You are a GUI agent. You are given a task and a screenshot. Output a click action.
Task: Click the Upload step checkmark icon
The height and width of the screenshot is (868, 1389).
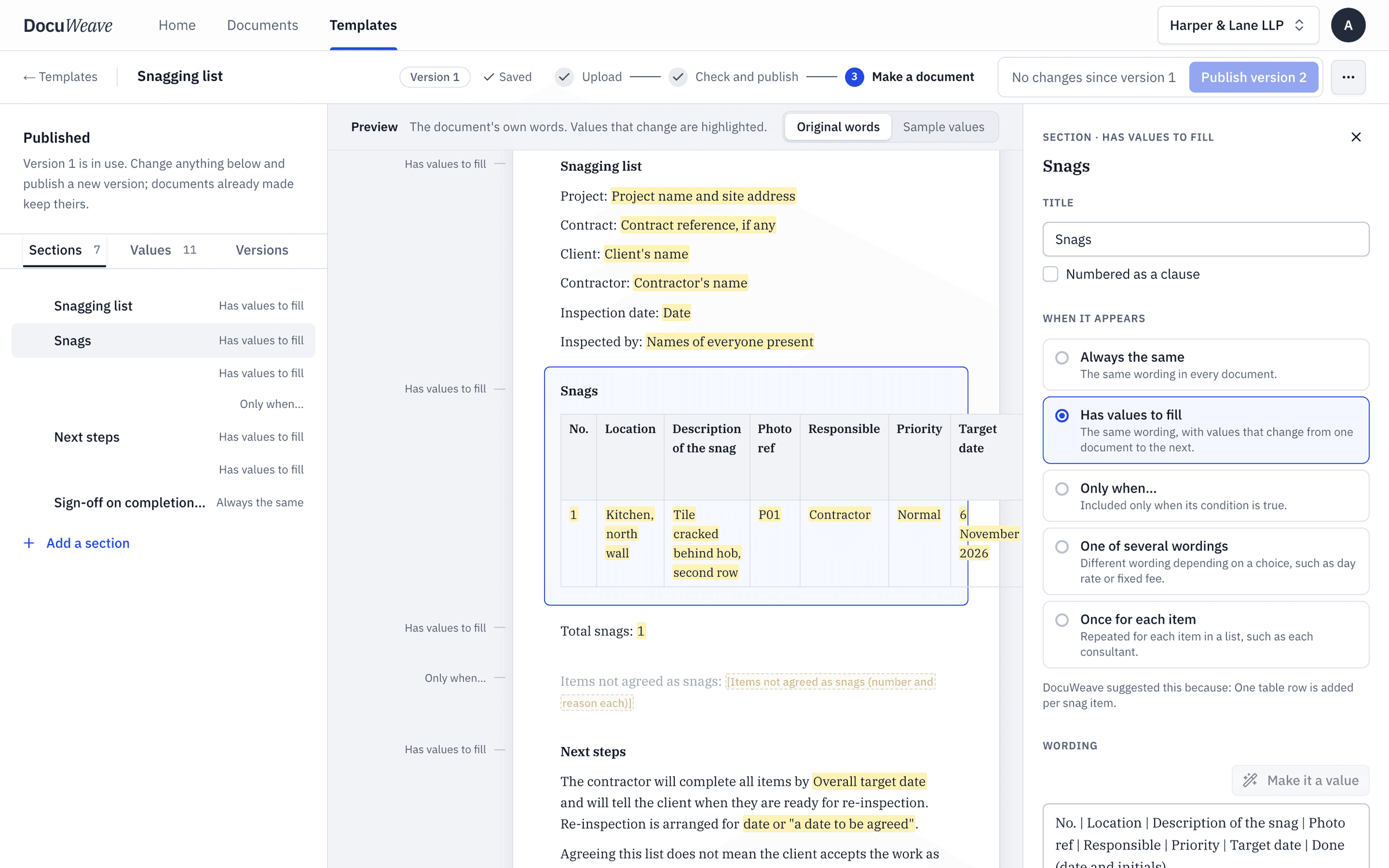click(564, 77)
